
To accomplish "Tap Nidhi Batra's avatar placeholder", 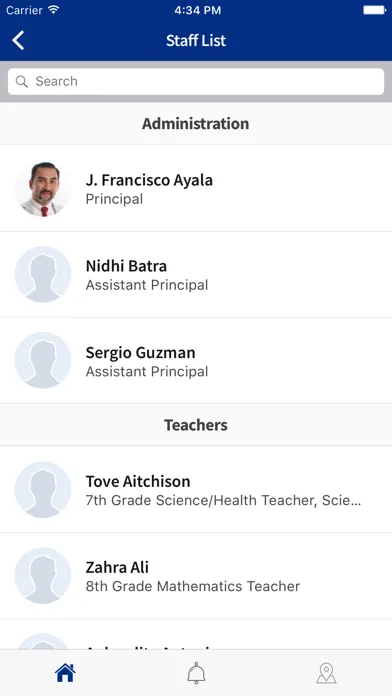I will pos(43,274).
